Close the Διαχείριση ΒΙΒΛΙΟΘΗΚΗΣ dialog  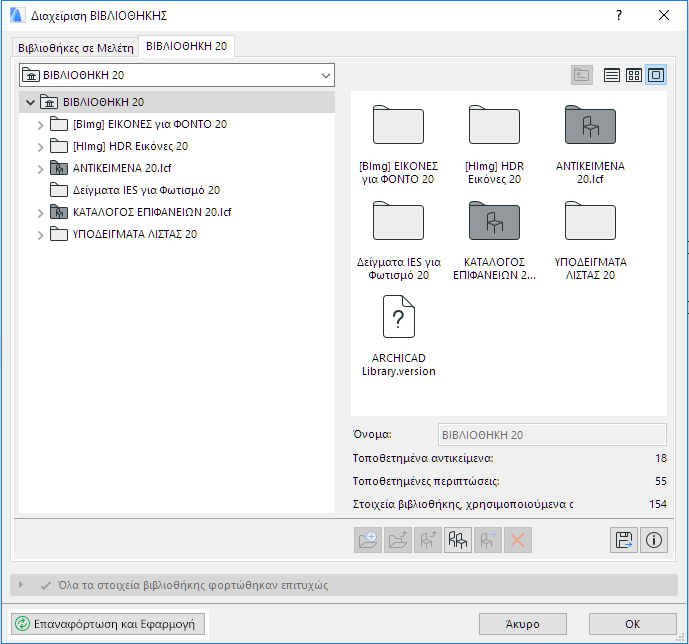(x=664, y=15)
